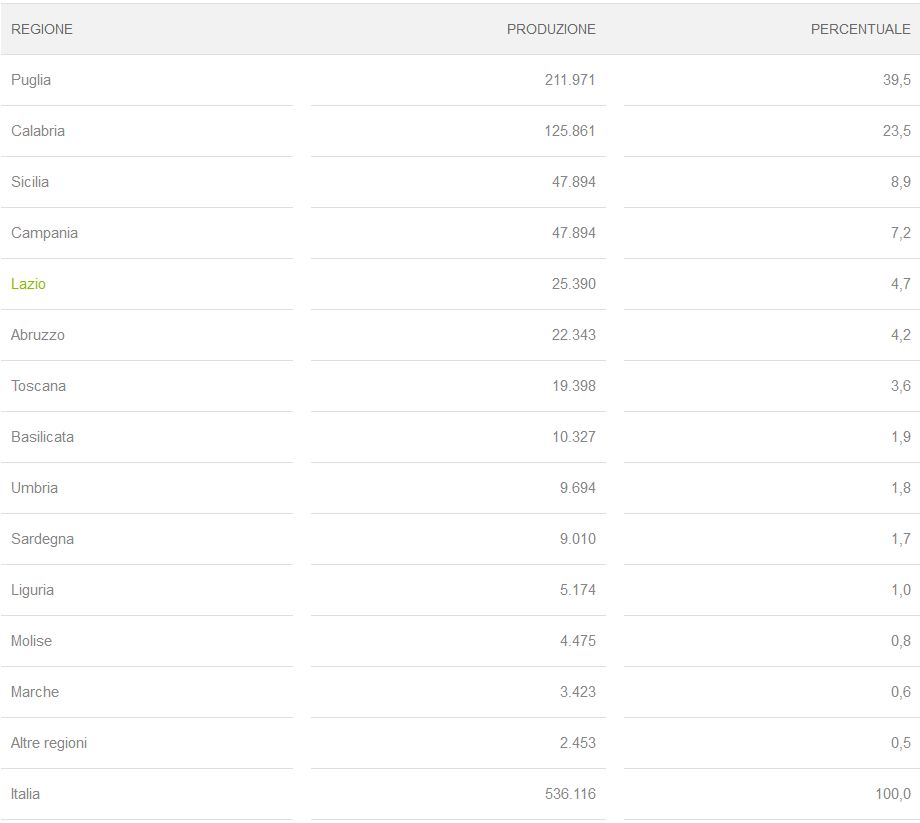This screenshot has height=823, width=920.
Task: Click Lazio's production figure 25.390
Action: click(x=574, y=284)
